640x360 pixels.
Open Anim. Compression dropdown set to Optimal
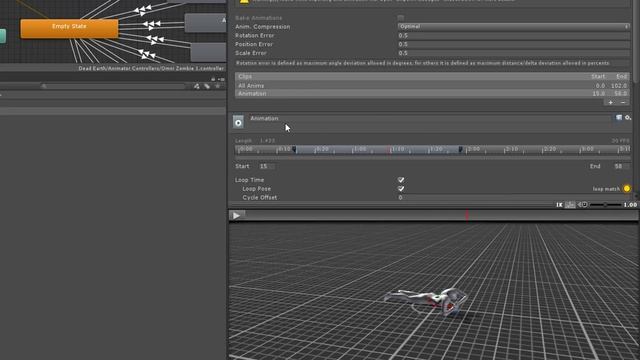513,27
